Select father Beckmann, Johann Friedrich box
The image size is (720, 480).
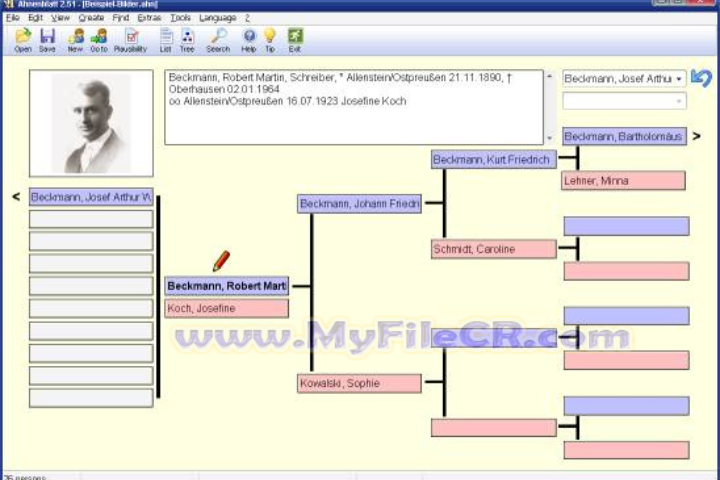[x=359, y=203]
